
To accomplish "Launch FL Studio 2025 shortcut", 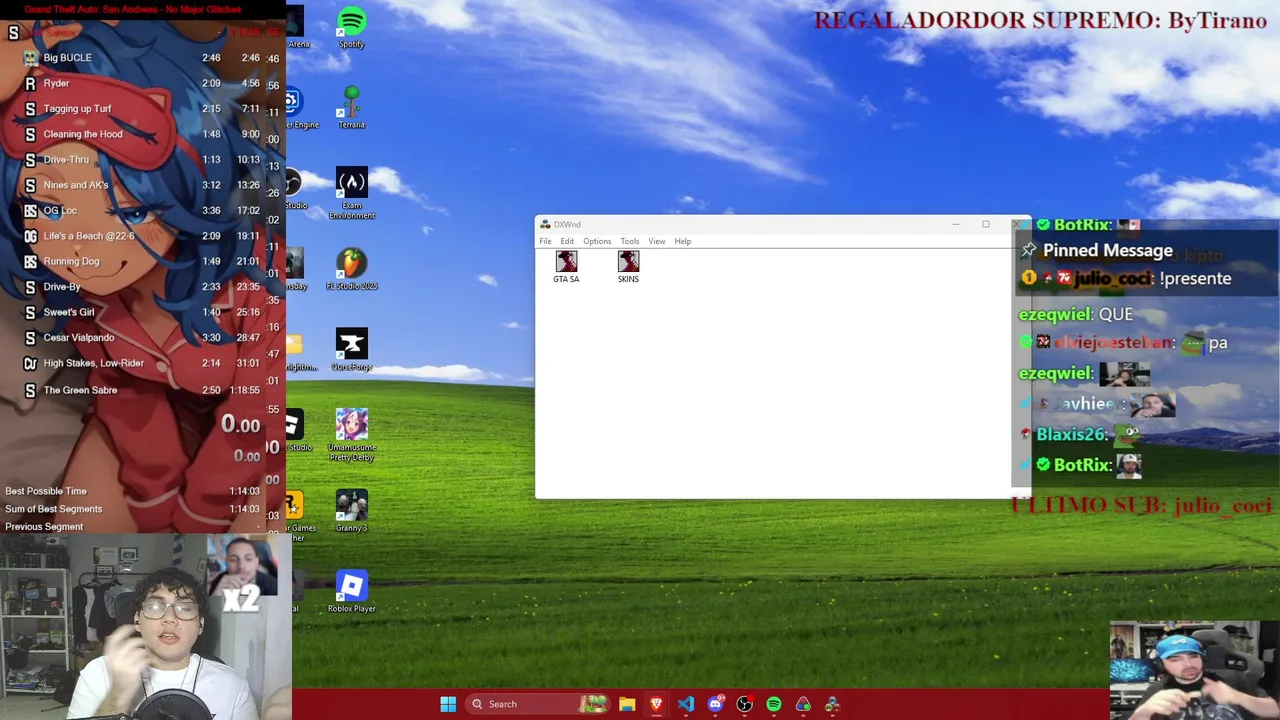I will 351,270.
